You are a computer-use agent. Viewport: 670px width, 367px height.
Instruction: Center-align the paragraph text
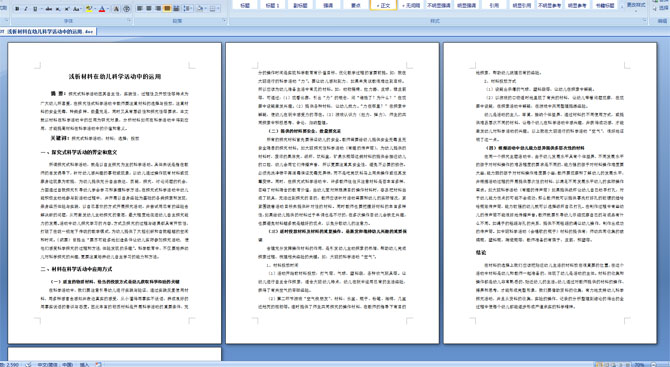(x=149, y=8)
